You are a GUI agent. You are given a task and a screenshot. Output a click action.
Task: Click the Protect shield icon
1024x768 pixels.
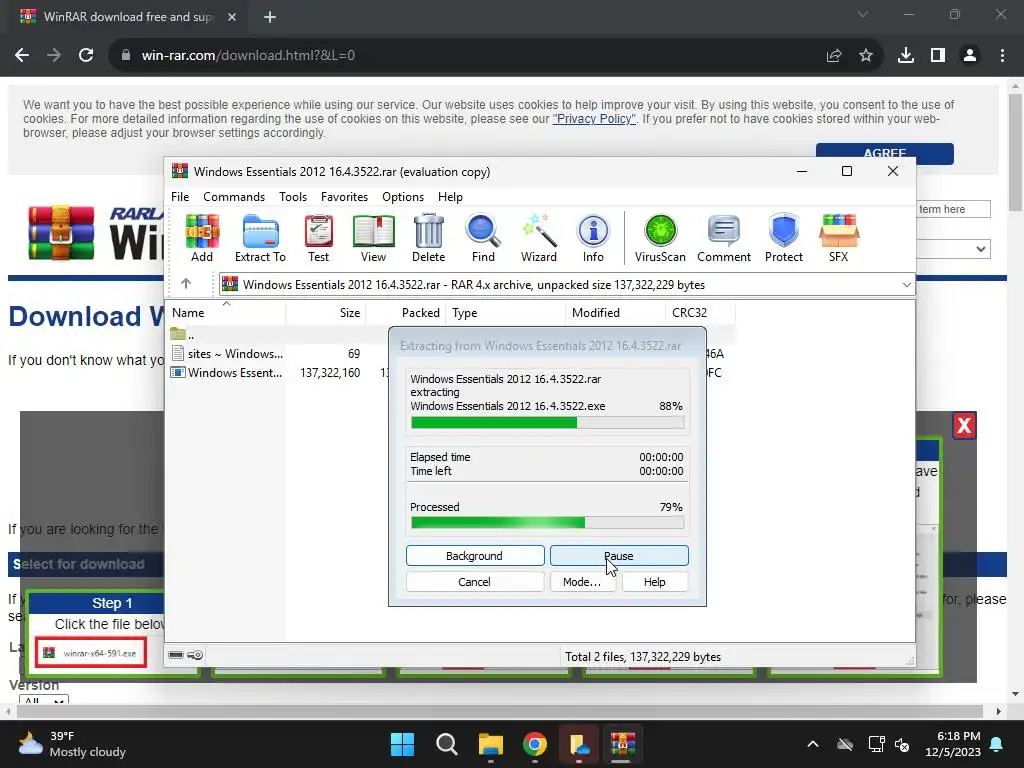pyautogui.click(x=784, y=238)
